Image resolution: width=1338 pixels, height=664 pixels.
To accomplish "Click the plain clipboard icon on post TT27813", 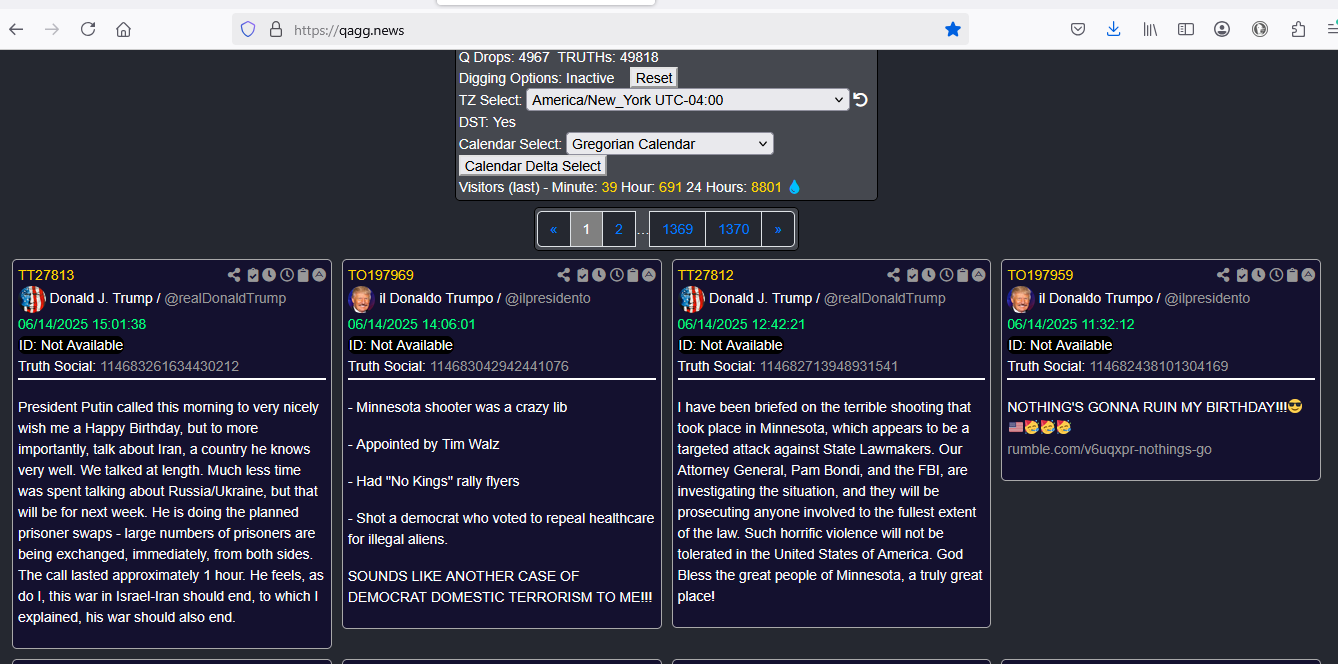I will (x=303, y=275).
